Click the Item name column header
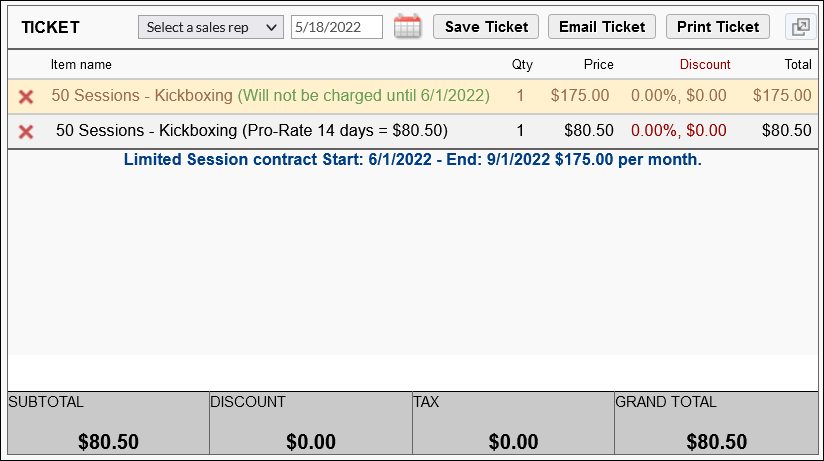The width and height of the screenshot is (824, 461). pyautogui.click(x=81, y=64)
